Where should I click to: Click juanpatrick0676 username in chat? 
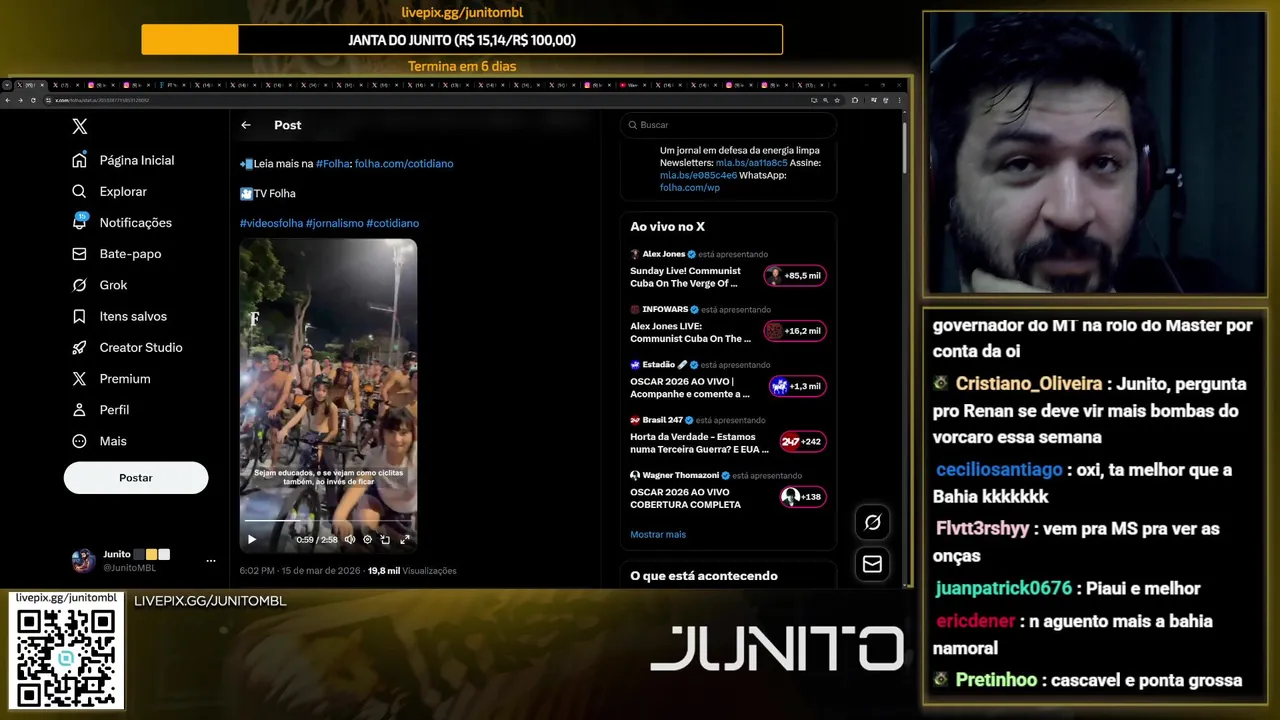tap(1004, 588)
